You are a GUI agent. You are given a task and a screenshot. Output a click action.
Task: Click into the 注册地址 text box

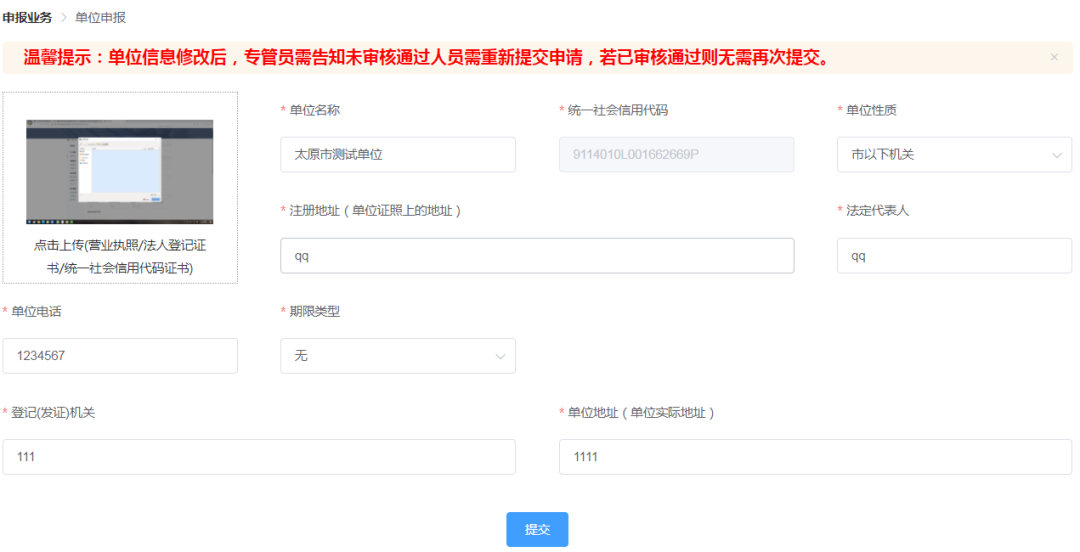click(x=536, y=256)
